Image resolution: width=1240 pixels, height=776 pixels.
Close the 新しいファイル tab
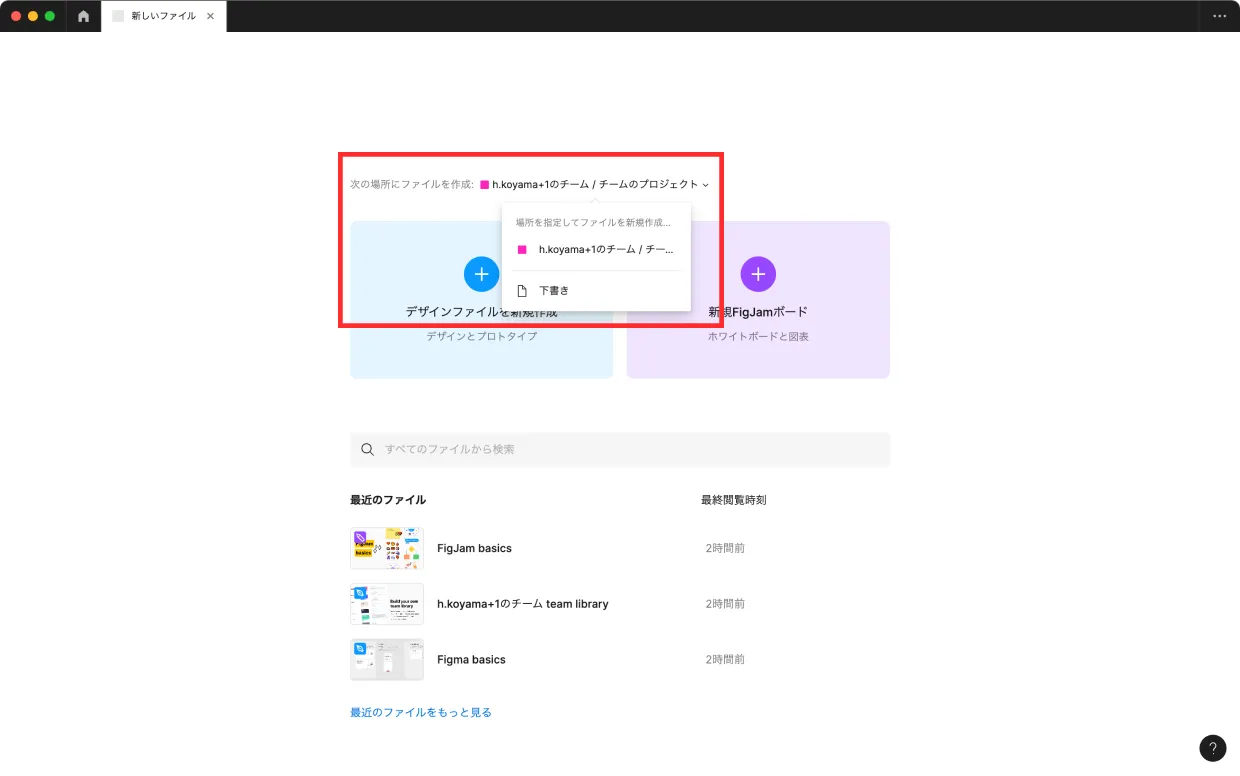[210, 16]
